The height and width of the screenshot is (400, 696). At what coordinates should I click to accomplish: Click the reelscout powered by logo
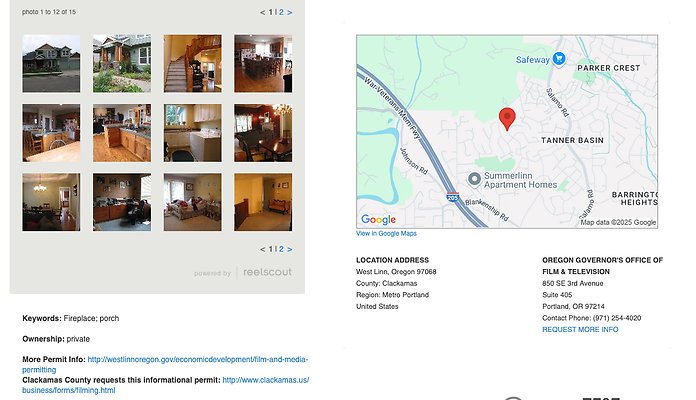click(243, 272)
